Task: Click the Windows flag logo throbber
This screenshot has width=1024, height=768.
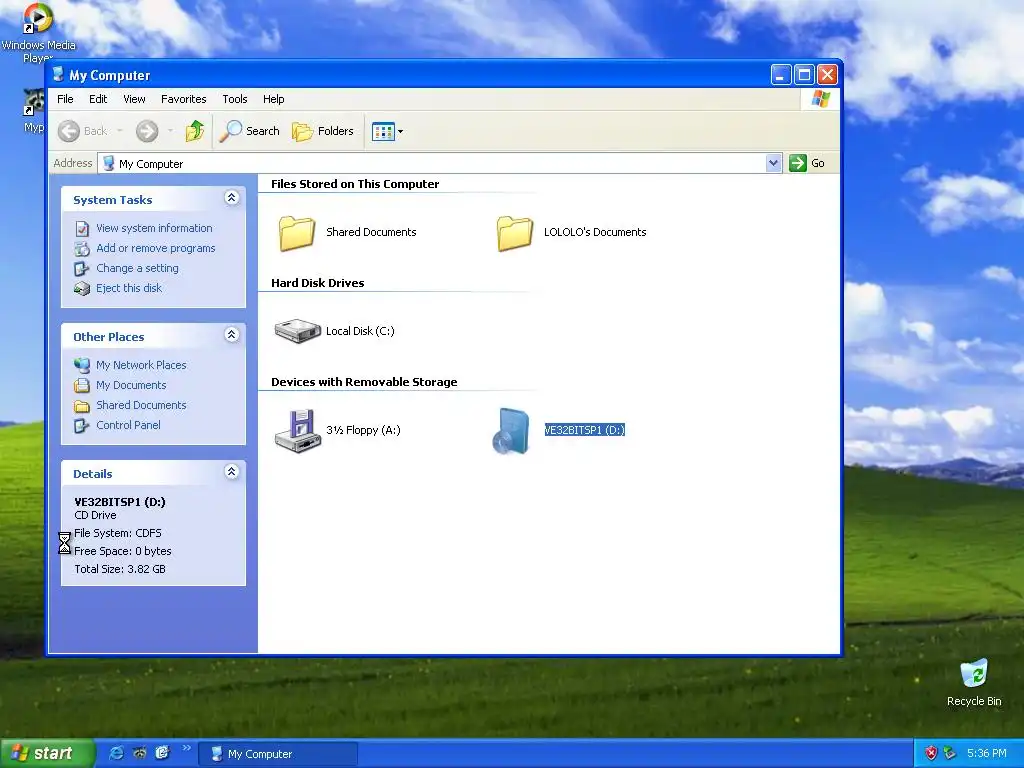Action: [820, 99]
